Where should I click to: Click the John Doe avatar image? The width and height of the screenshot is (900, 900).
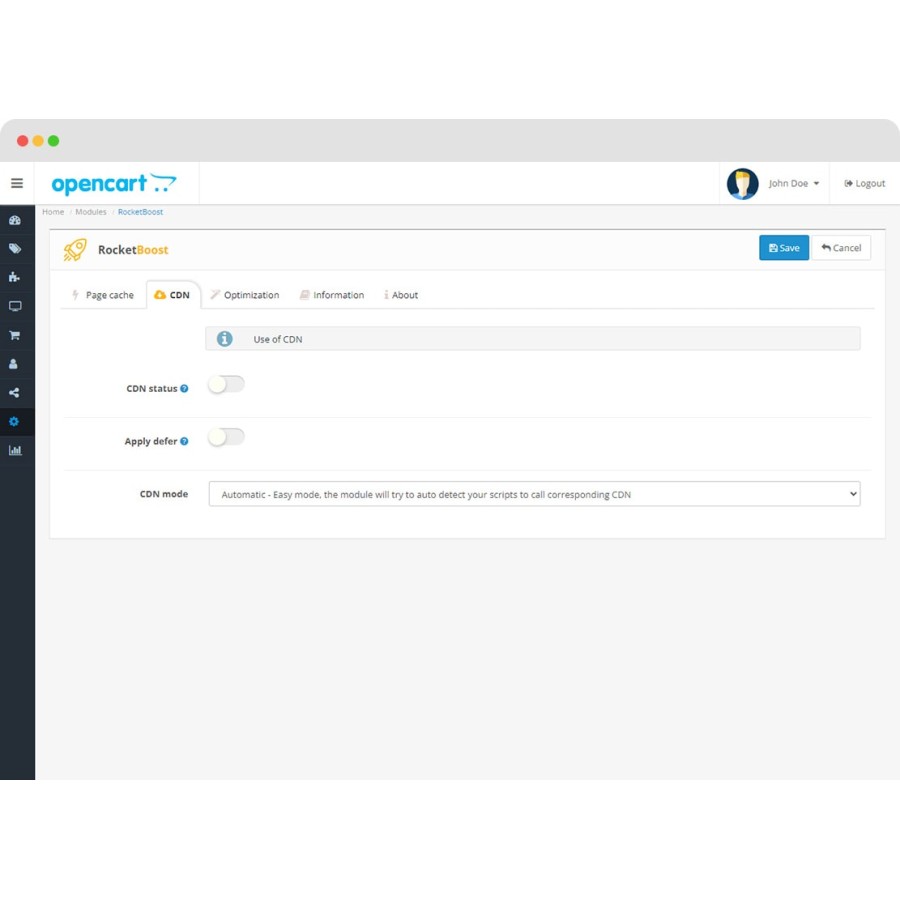click(742, 184)
